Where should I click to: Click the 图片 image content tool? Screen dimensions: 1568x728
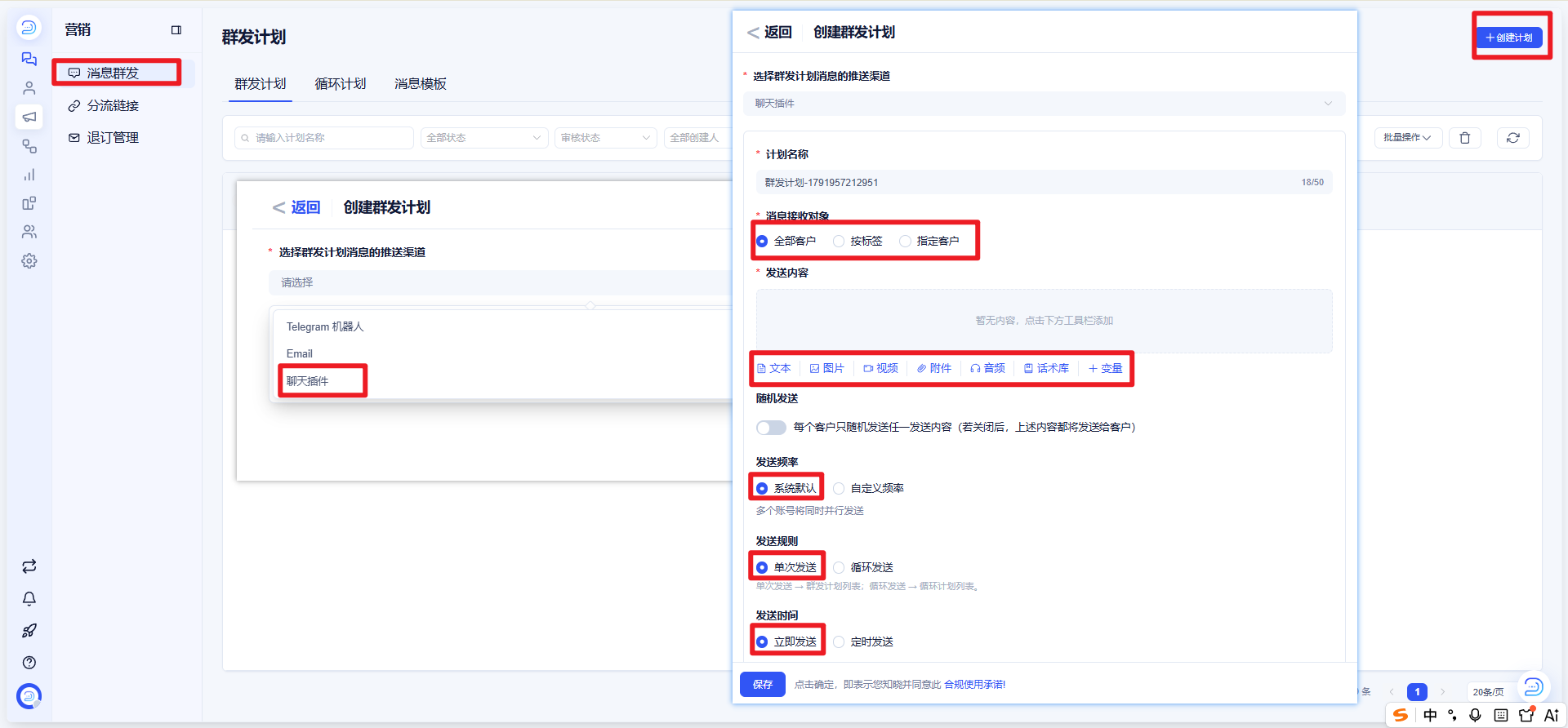click(826, 369)
